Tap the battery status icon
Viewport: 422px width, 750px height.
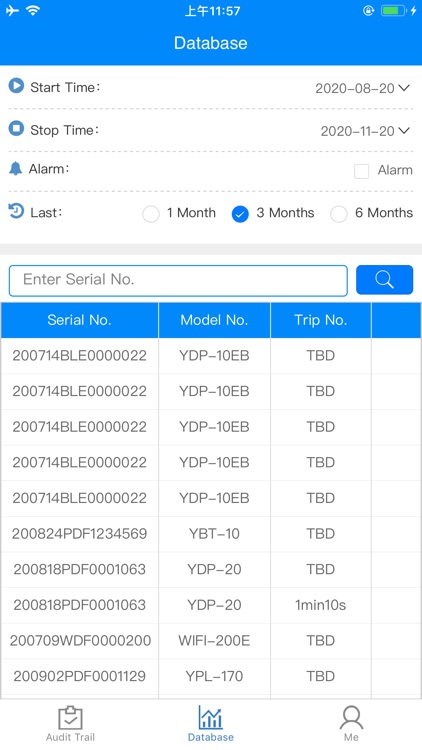coord(393,11)
